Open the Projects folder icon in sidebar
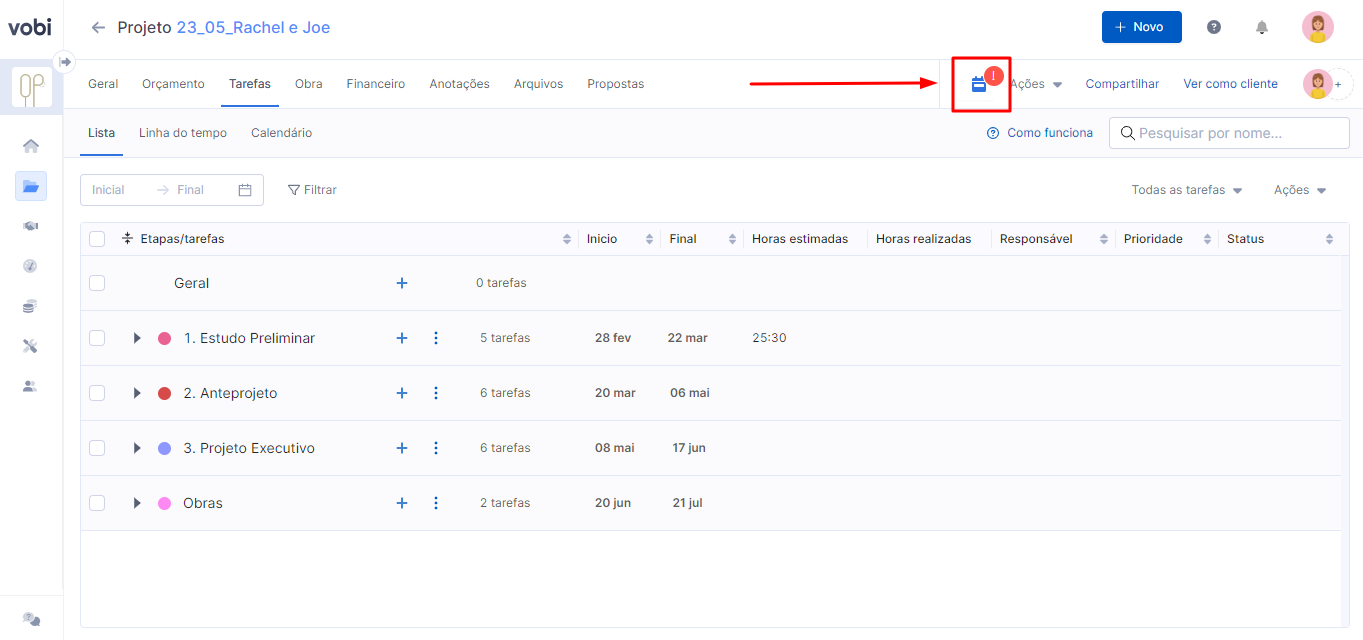Viewport: 1363px width, 640px height. [x=31, y=186]
